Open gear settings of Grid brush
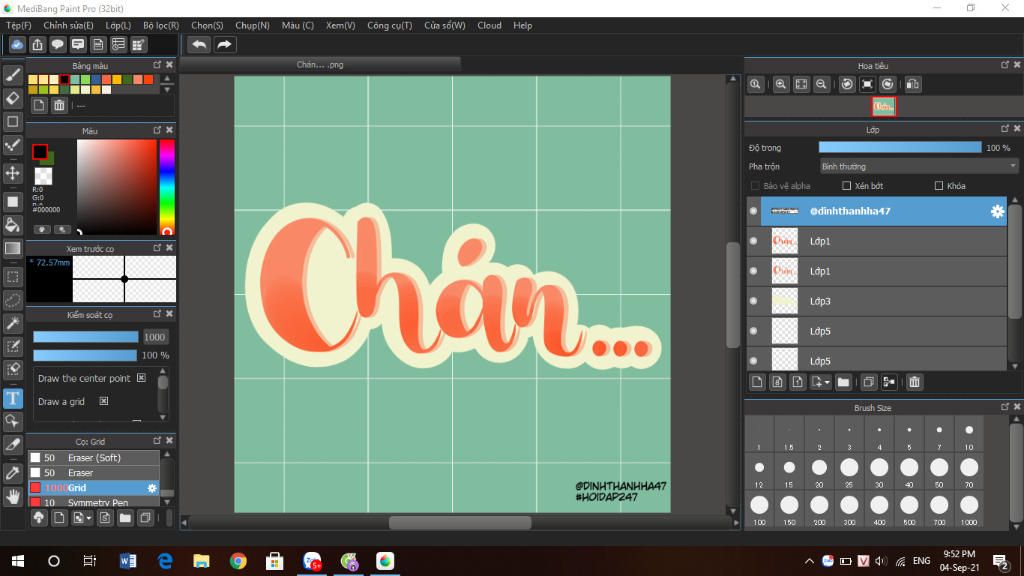 pyautogui.click(x=152, y=488)
